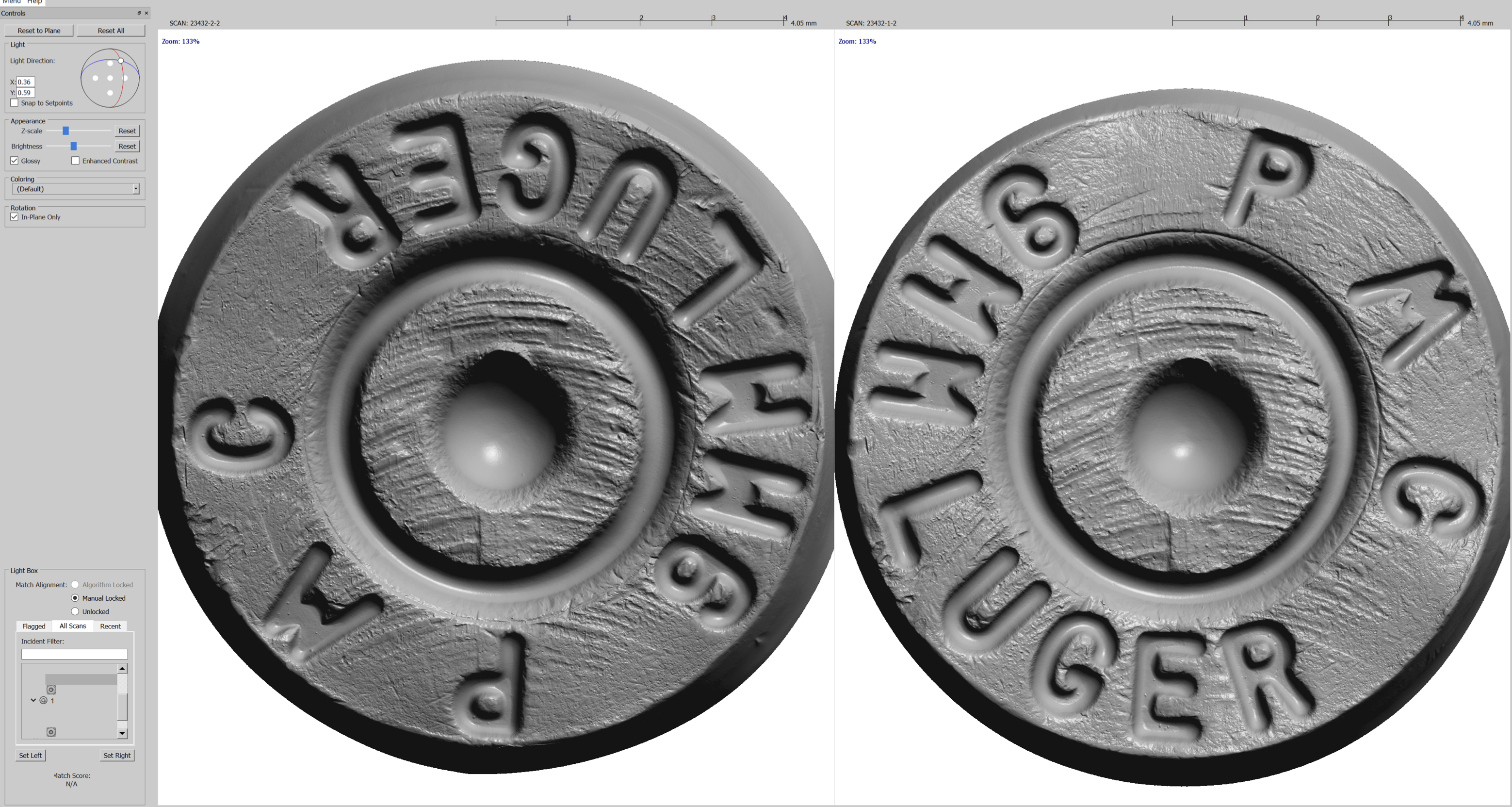Reset the Brightness value
The height and width of the screenshot is (807, 1512).
127,146
